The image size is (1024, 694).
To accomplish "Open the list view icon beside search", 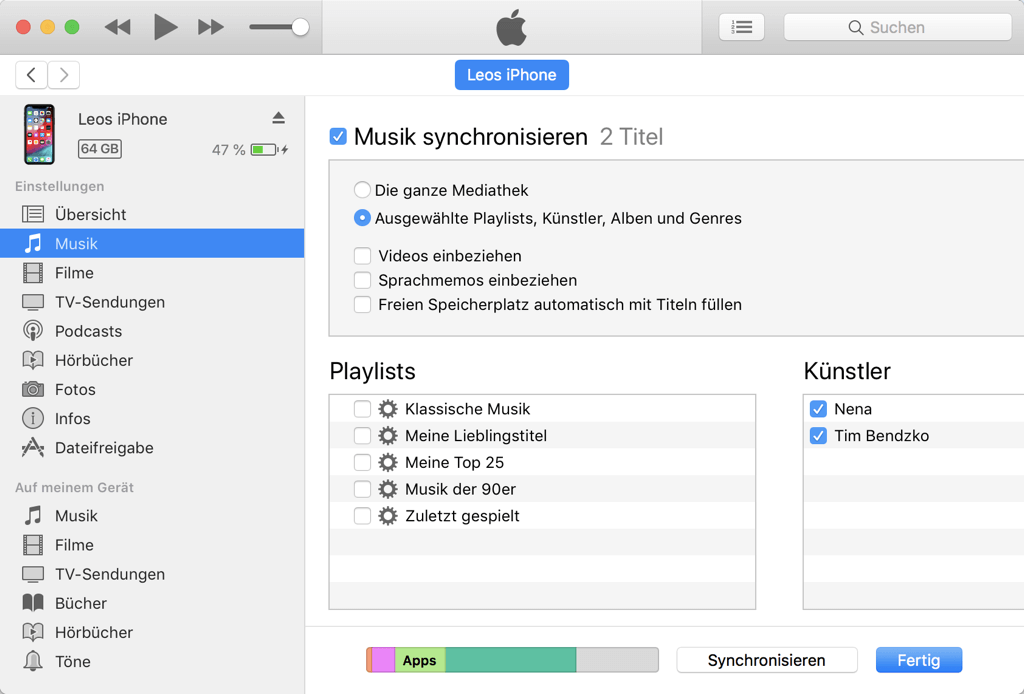I will pos(741,27).
